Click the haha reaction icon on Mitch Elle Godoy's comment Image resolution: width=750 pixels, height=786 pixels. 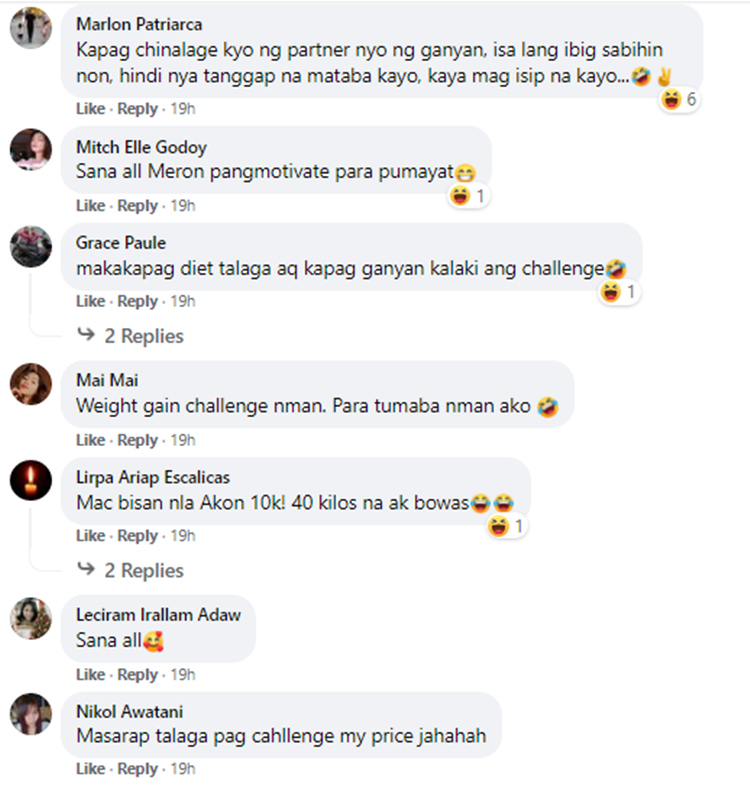[460, 195]
